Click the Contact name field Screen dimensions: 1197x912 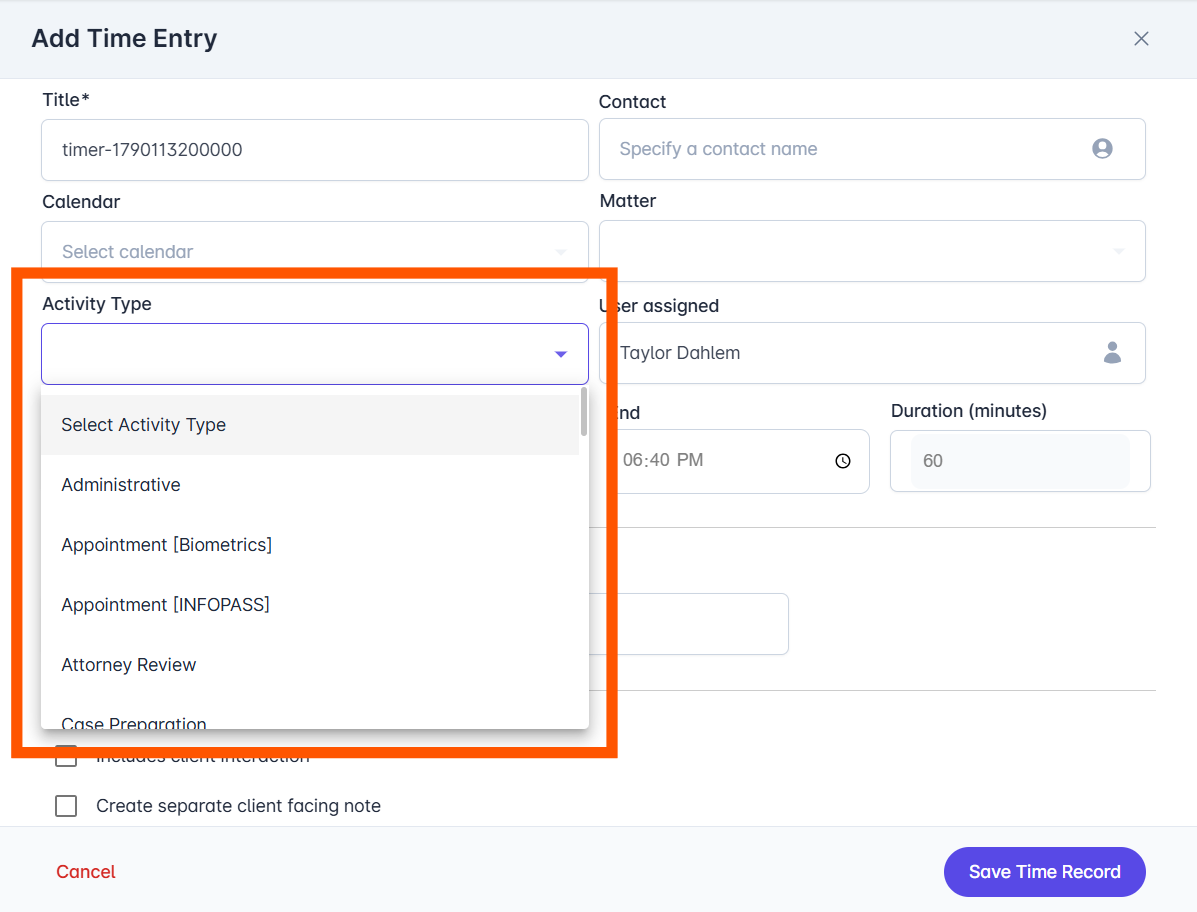pyautogui.click(x=872, y=149)
